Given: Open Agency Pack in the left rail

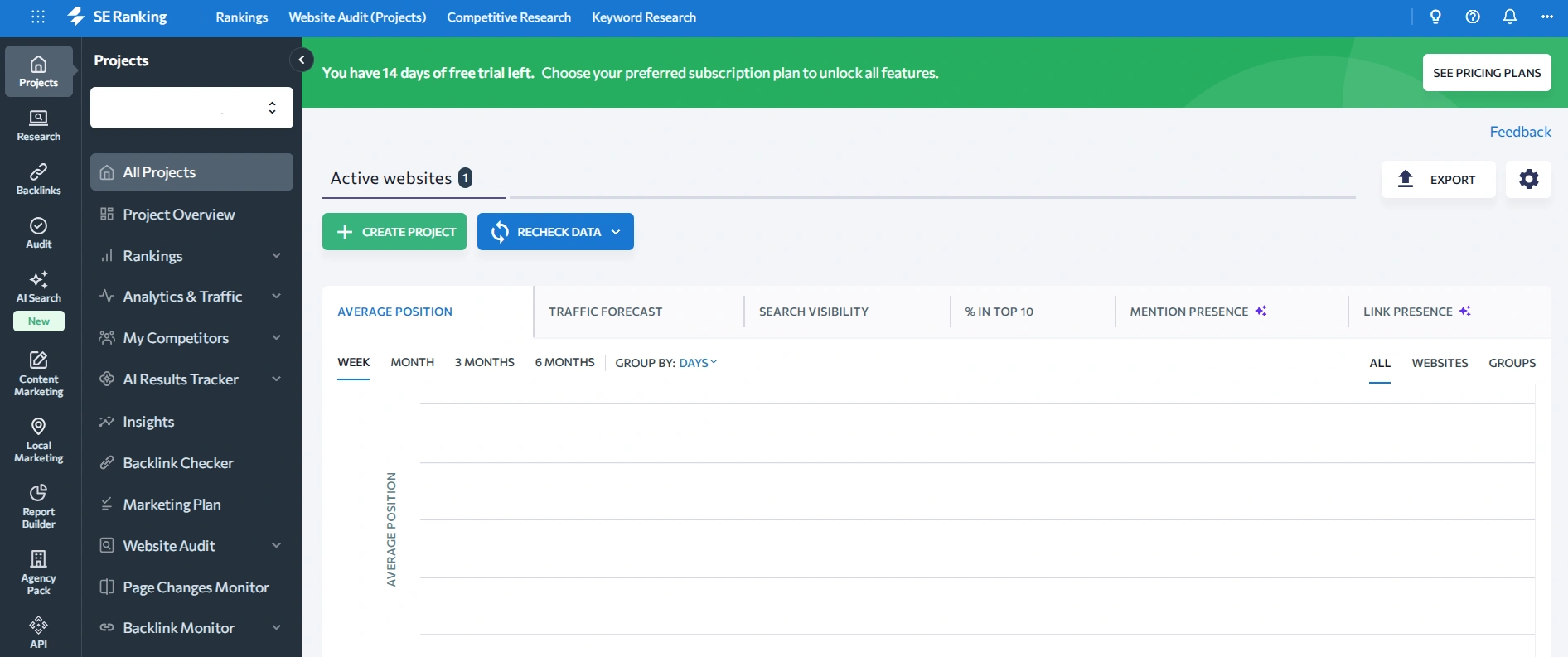Looking at the screenshot, I should 39,572.
